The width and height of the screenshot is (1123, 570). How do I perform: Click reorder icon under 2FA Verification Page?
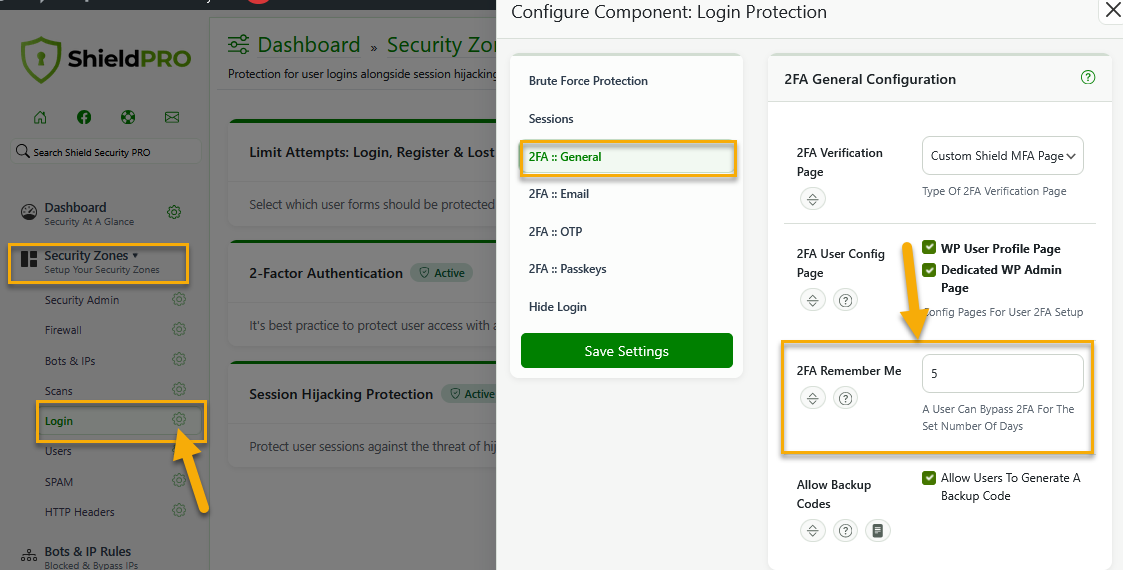tap(812, 198)
